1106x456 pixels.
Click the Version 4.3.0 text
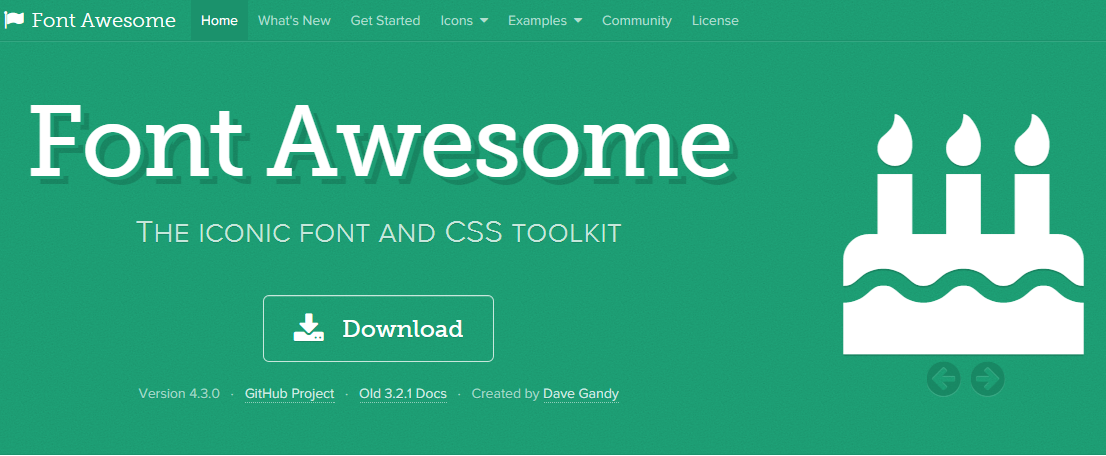click(x=179, y=393)
